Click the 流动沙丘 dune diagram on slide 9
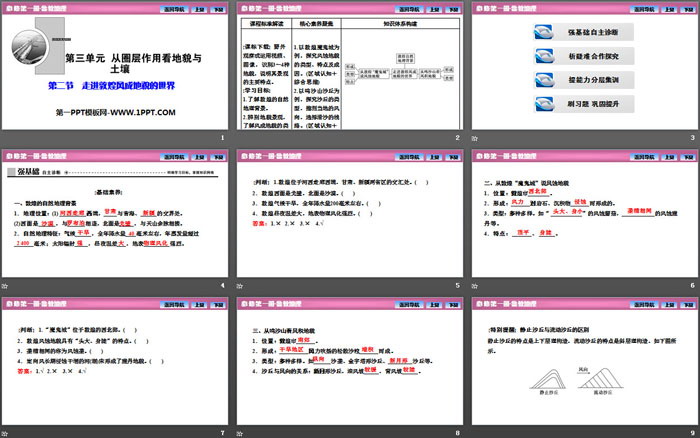The width and height of the screenshot is (700, 438). (601, 379)
